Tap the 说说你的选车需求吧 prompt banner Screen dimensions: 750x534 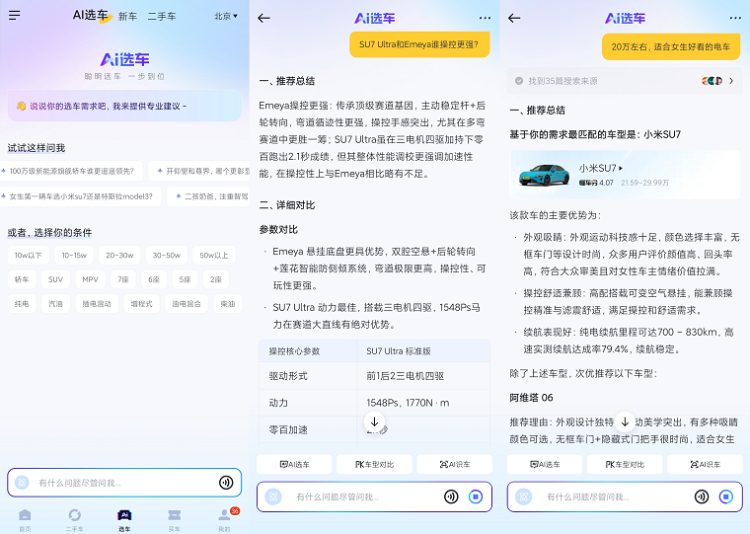(x=124, y=106)
